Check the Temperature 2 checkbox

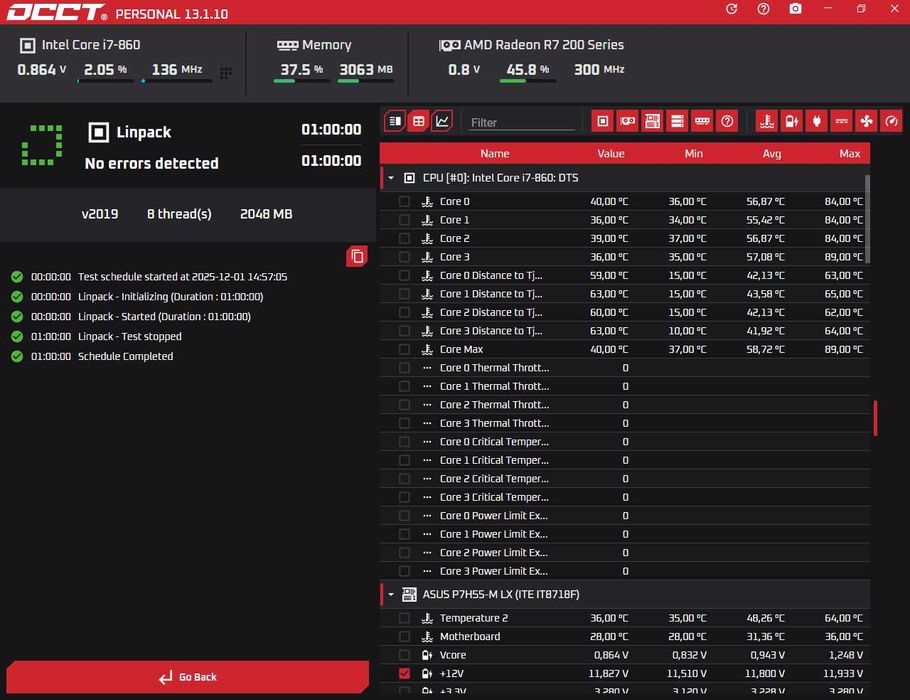tap(404, 618)
